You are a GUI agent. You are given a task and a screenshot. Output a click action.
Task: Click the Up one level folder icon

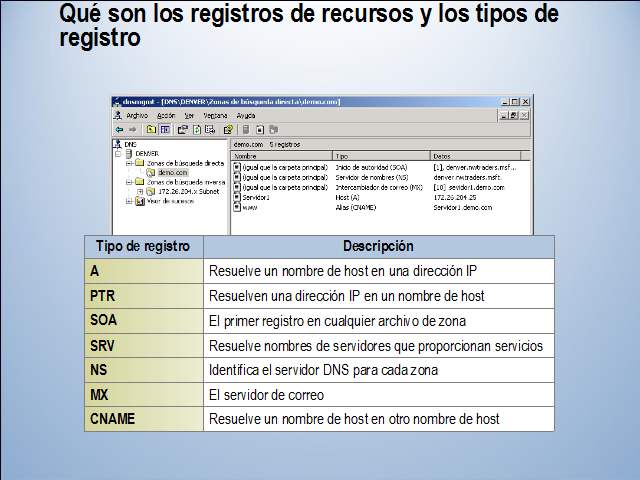coord(151,129)
